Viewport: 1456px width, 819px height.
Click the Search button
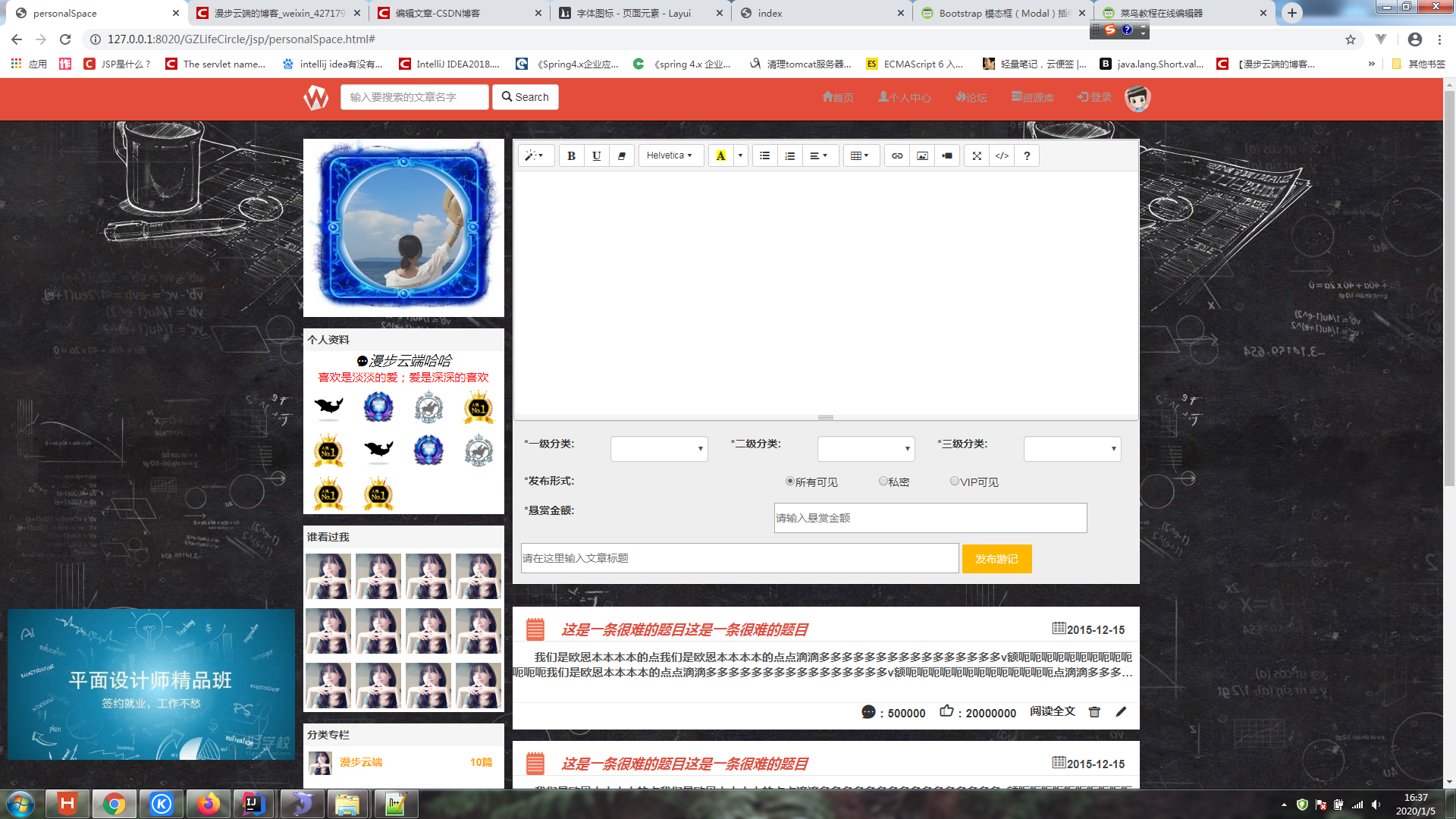coord(525,97)
